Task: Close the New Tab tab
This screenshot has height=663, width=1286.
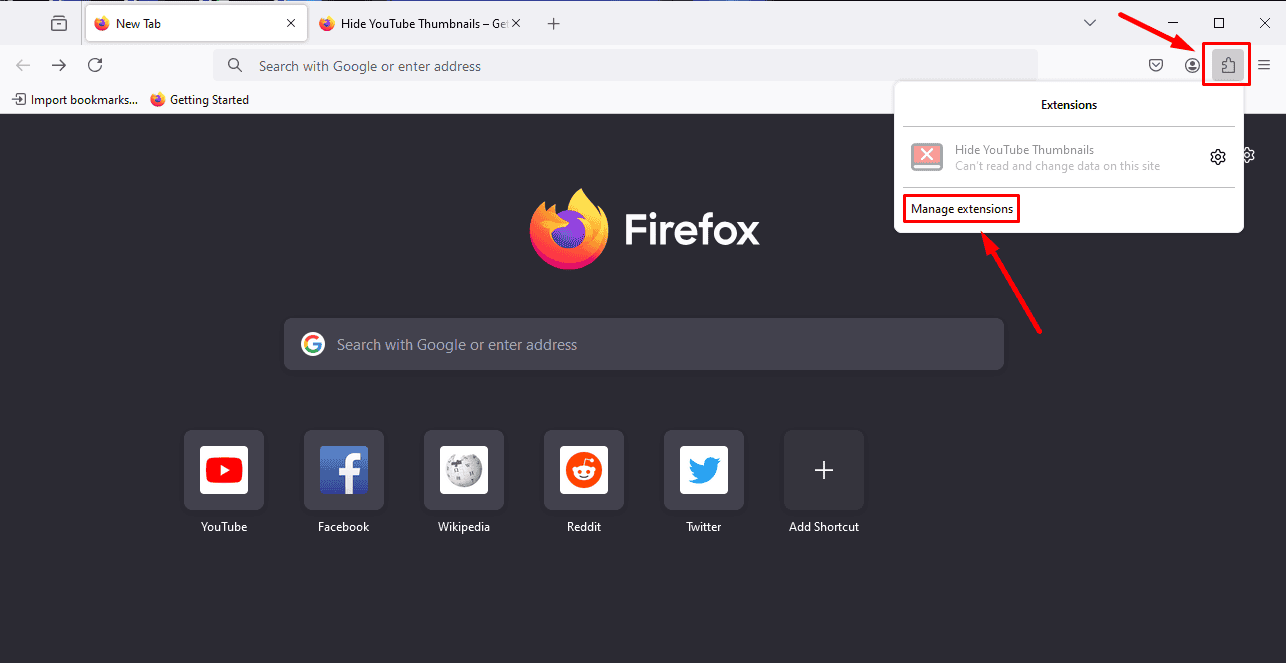Action: (291, 23)
